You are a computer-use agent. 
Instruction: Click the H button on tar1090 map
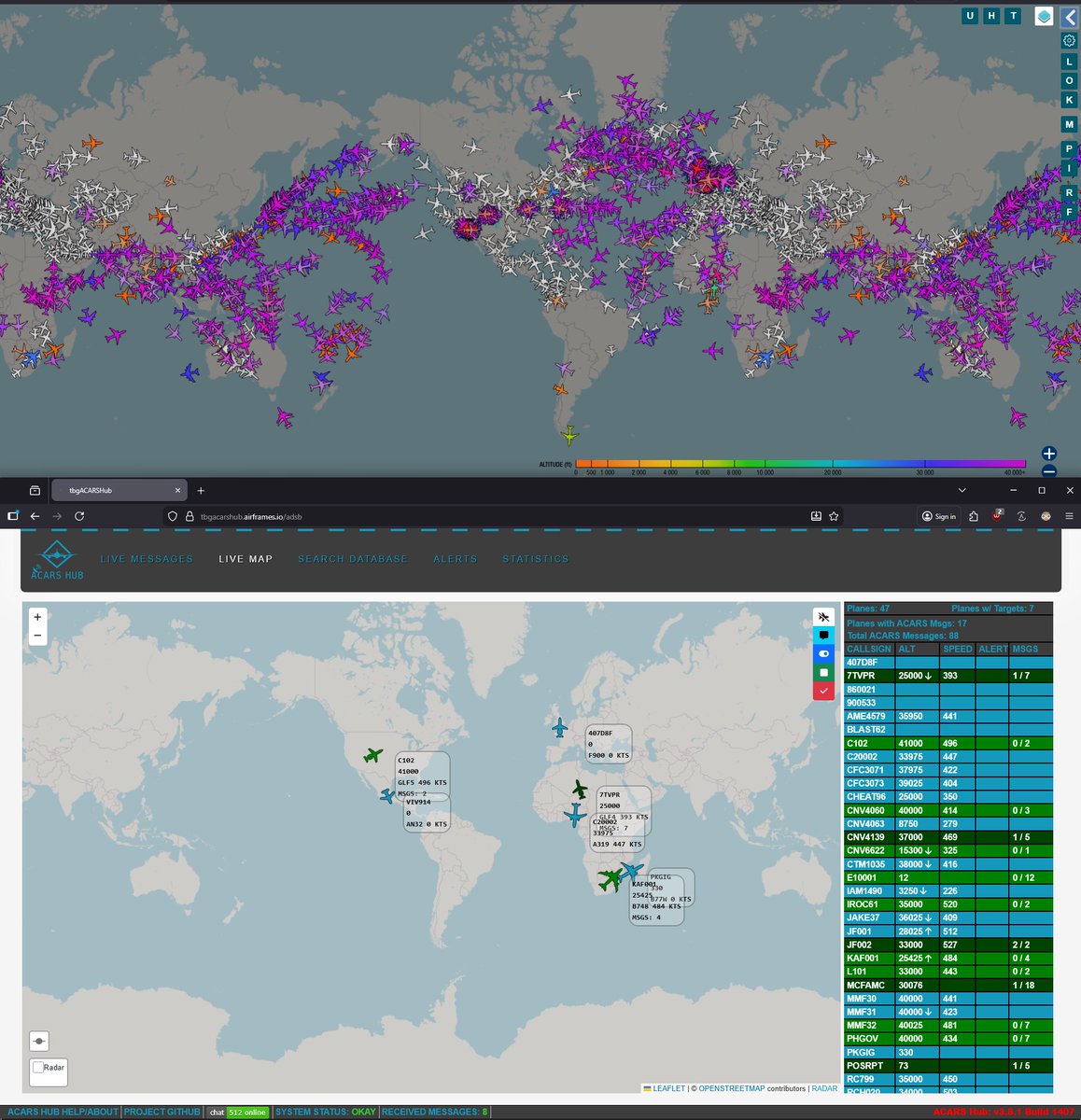(991, 16)
